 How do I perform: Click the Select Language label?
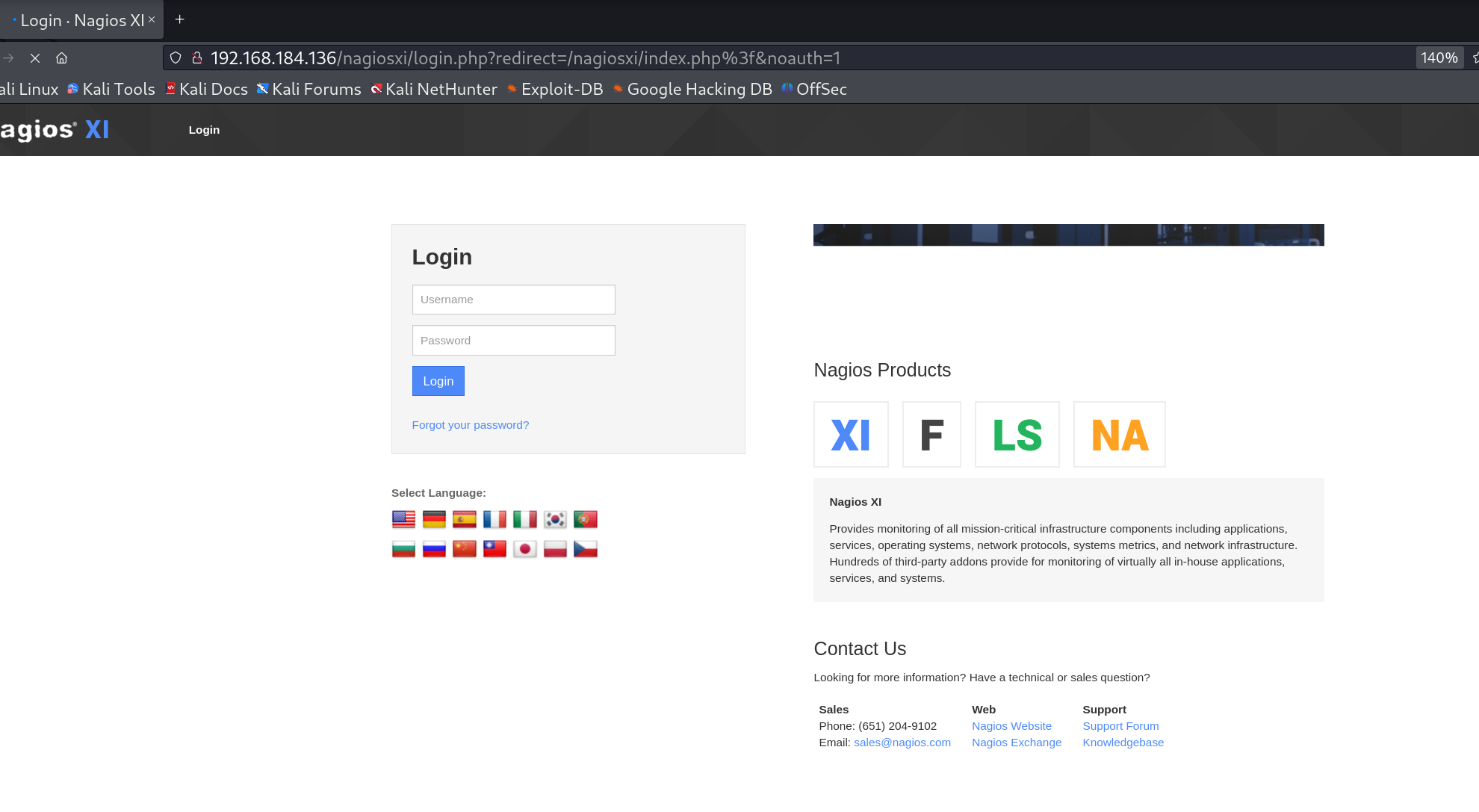pyautogui.click(x=438, y=493)
